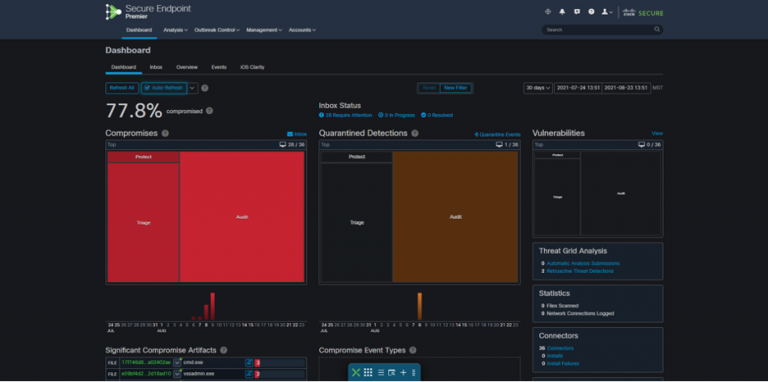
Task: Open the help question mark icon in the header
Action: click(x=591, y=12)
